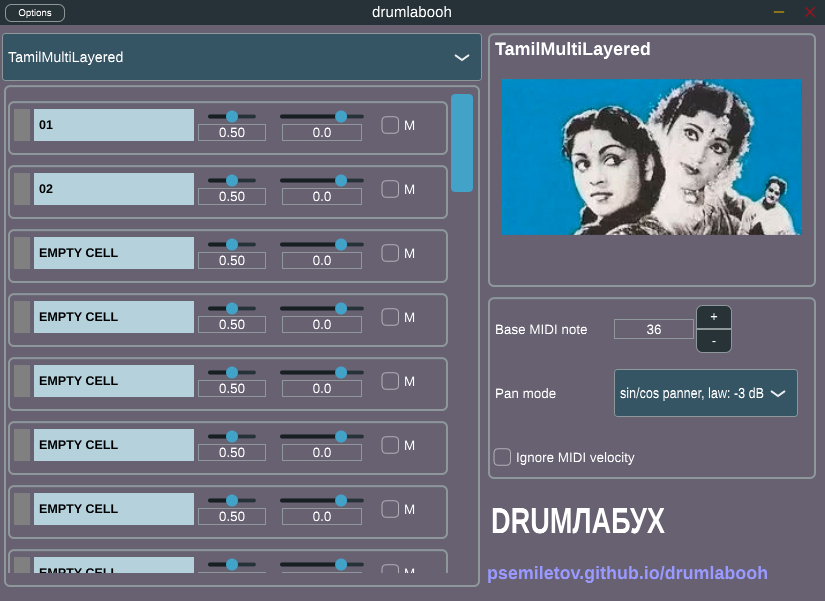Click the gray LED indicator of cell 02
Screen dimensions: 825x601
(22, 189)
